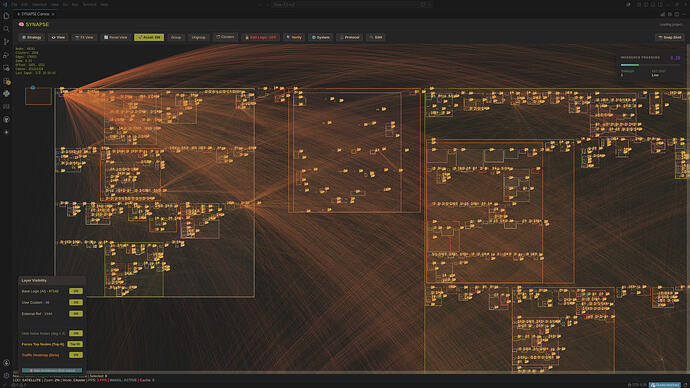Click the small minimap thumbnail box
Screen dimensions: 690x388
tap(38, 96)
